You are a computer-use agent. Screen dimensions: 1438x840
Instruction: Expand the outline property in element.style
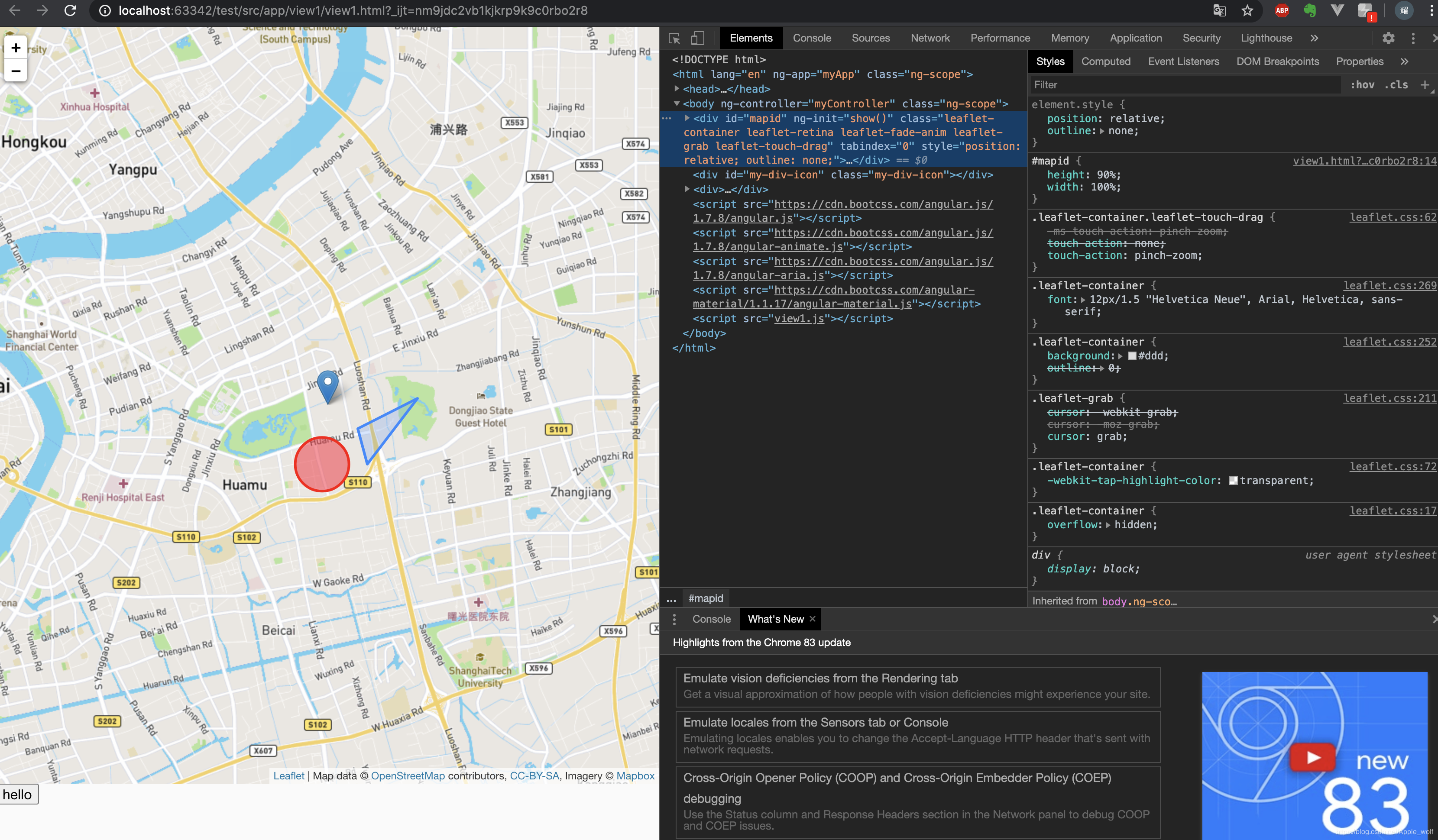[1102, 131]
